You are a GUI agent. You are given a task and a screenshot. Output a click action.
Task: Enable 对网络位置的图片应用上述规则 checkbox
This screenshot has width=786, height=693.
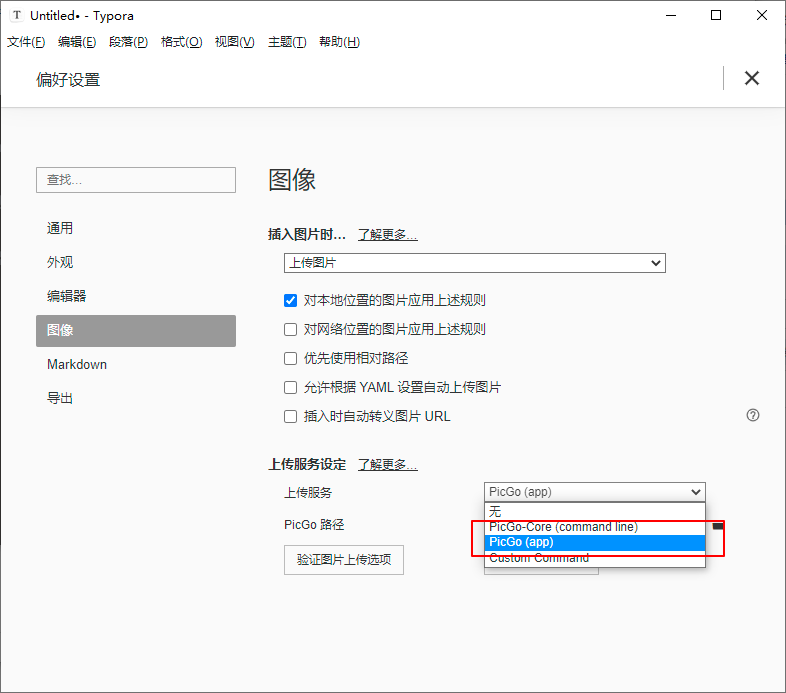pyautogui.click(x=291, y=329)
